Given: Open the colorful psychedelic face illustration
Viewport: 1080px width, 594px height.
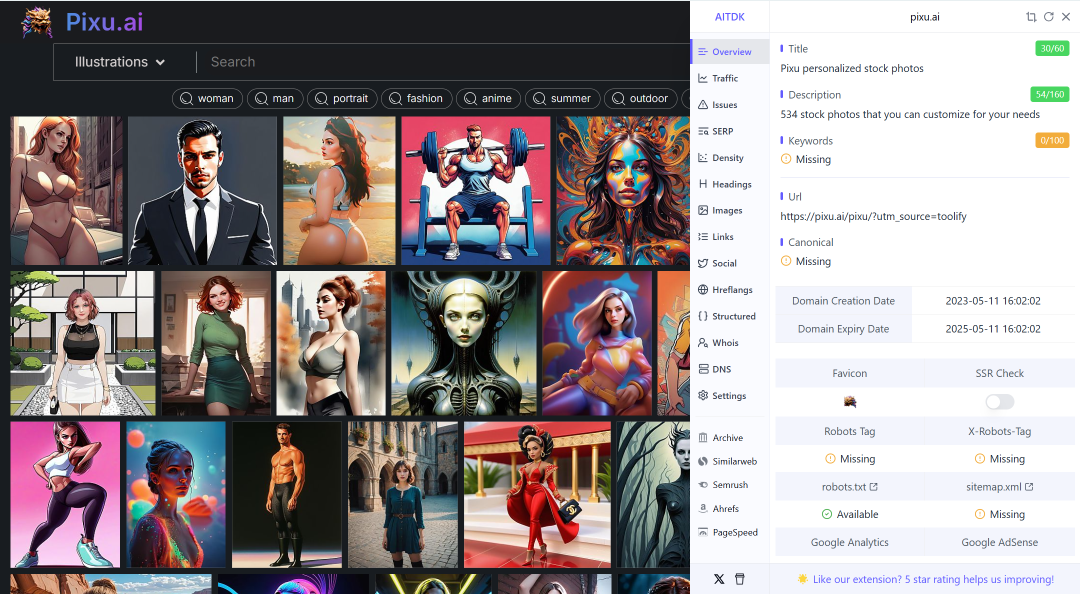Looking at the screenshot, I should click(x=623, y=191).
